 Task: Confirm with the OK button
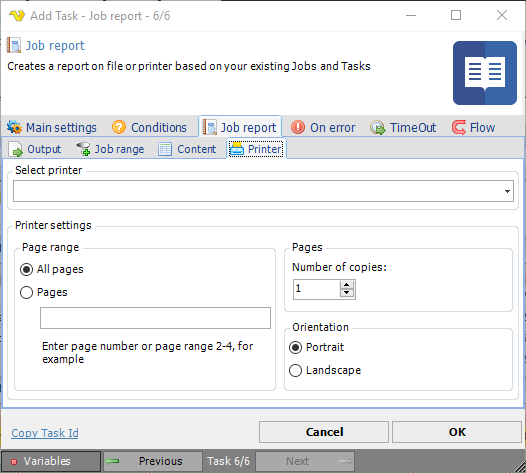(457, 432)
